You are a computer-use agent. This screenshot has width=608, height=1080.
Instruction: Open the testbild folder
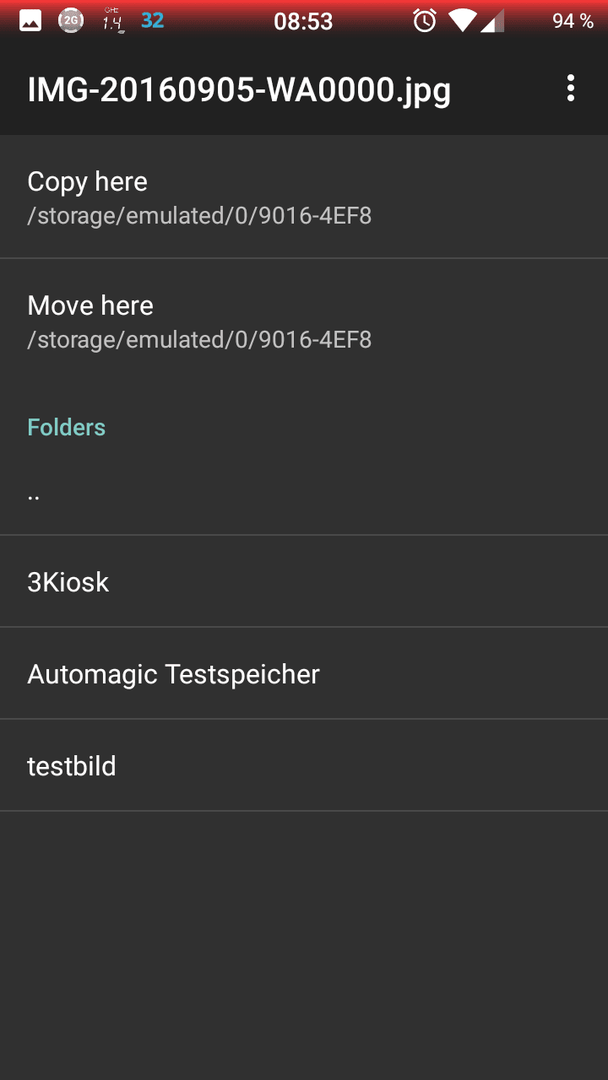[x=304, y=765]
